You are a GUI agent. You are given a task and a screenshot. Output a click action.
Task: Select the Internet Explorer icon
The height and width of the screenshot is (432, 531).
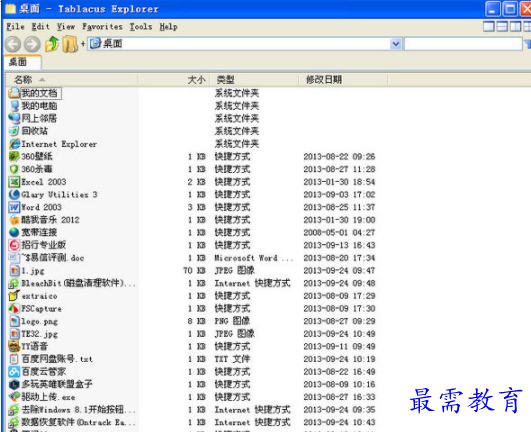14,144
